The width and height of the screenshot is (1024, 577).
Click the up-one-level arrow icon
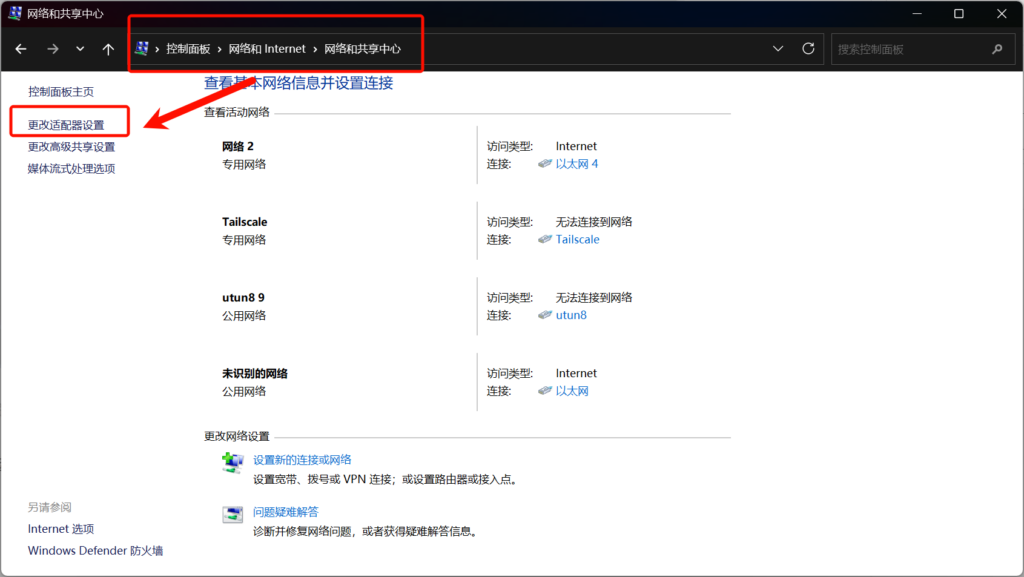click(x=108, y=49)
